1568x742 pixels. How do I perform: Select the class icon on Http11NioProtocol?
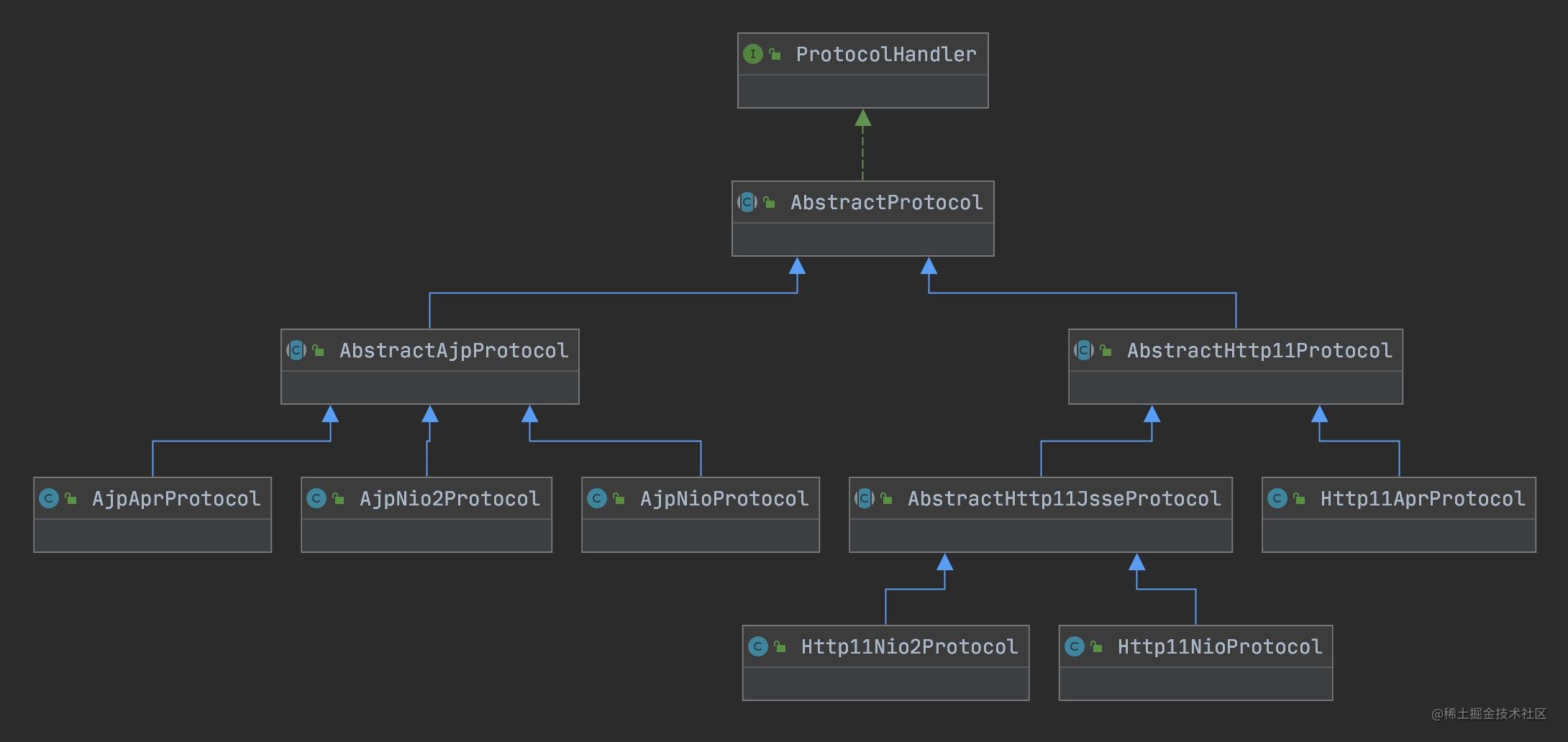point(1075,646)
